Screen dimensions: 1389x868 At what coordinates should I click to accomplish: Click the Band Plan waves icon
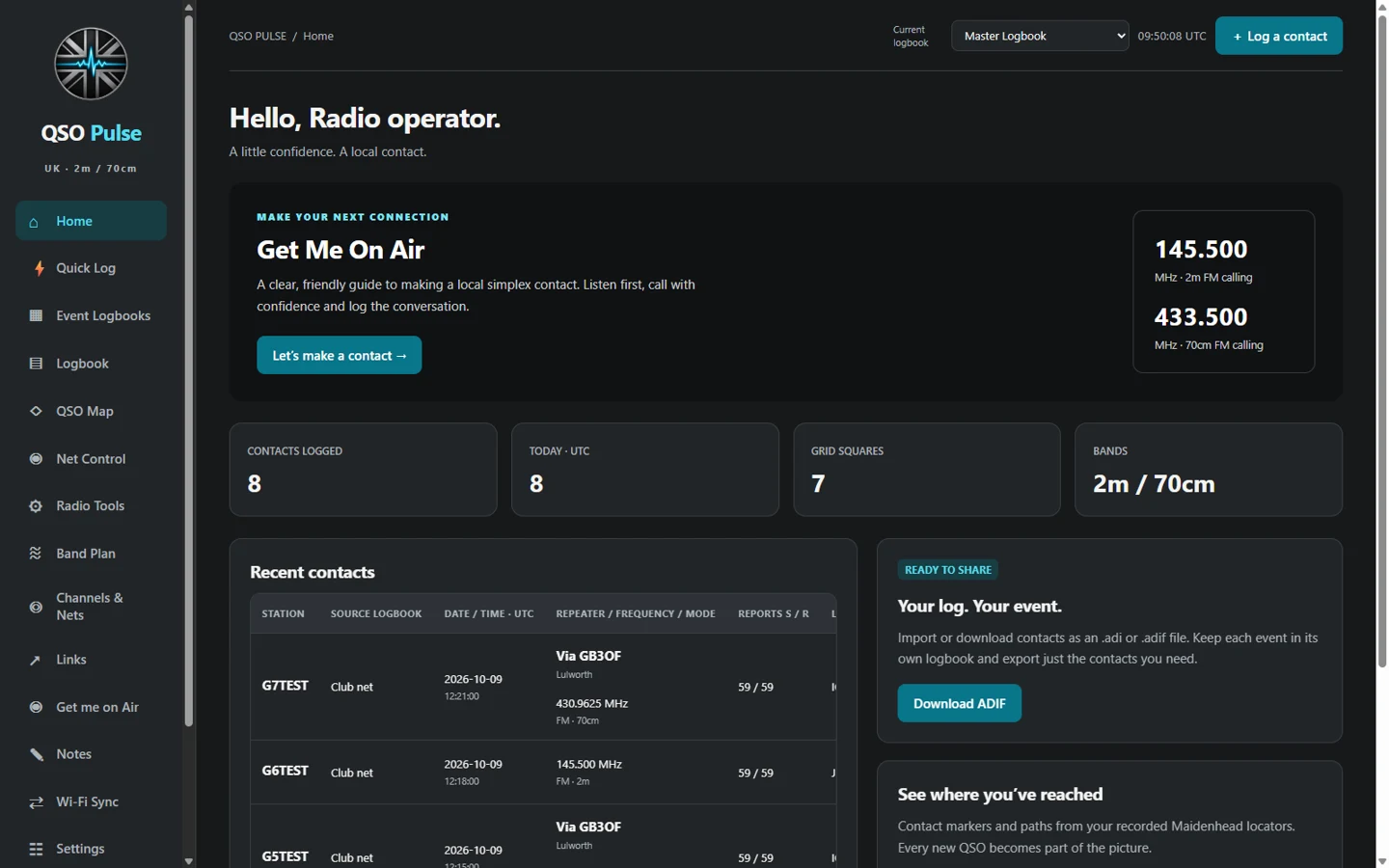[36, 554]
